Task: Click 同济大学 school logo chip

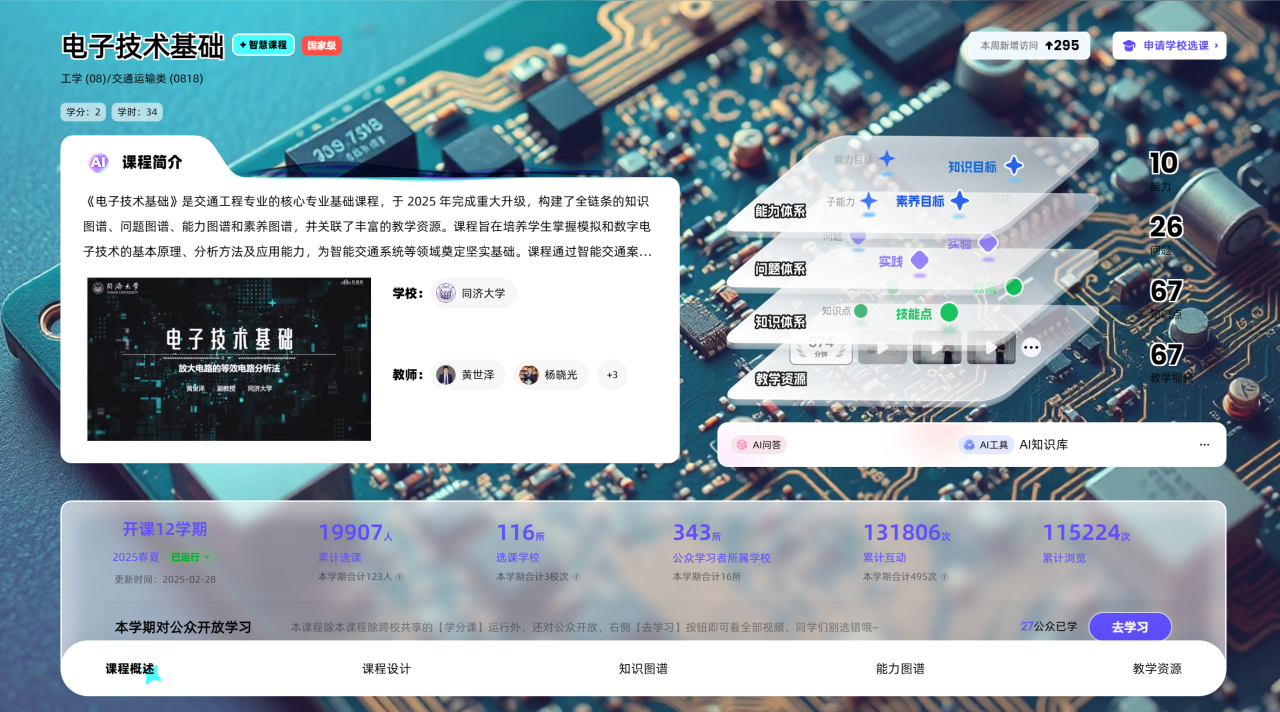Action: tap(475, 294)
